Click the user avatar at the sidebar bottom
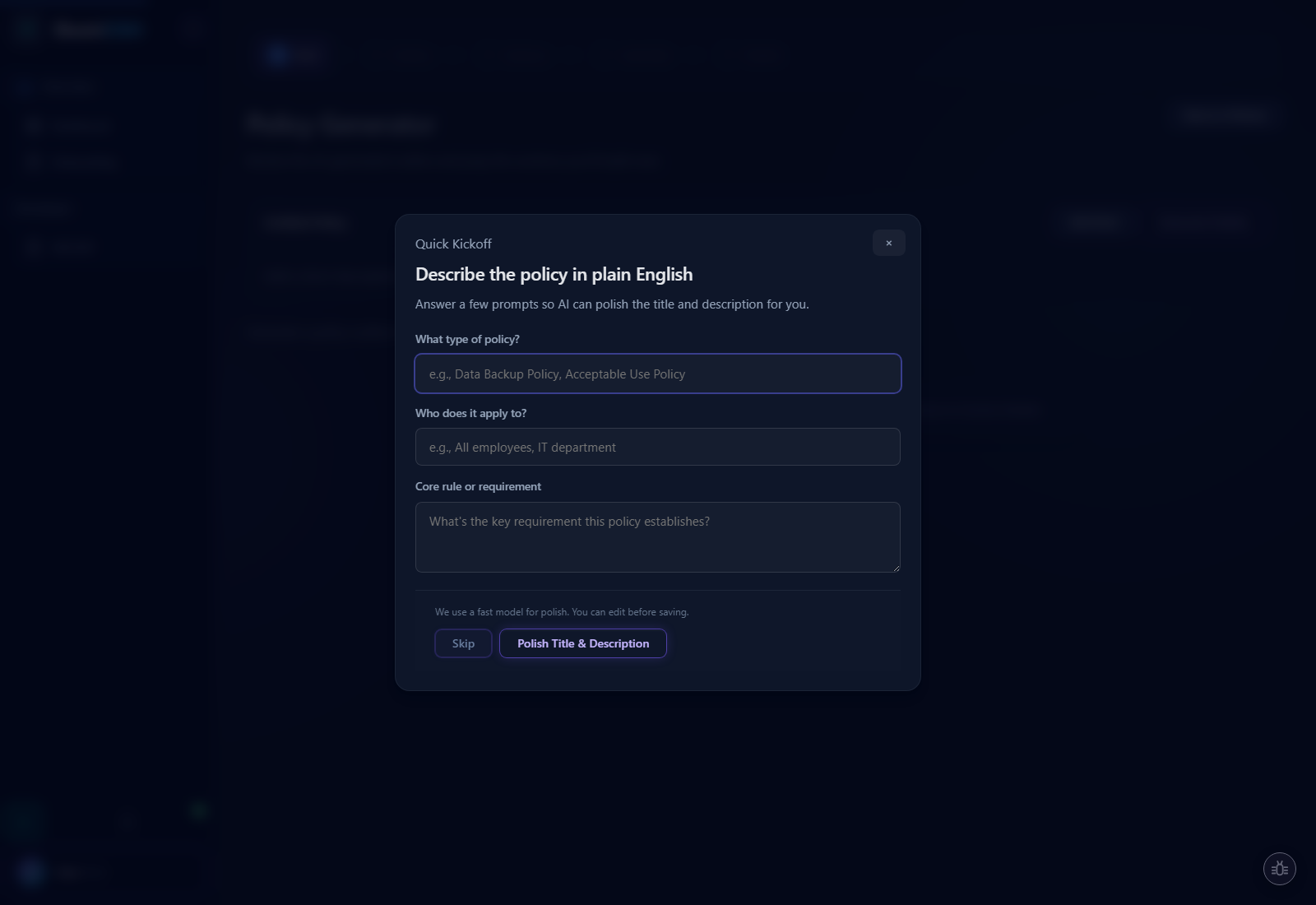This screenshot has width=1316, height=905. 31,872
